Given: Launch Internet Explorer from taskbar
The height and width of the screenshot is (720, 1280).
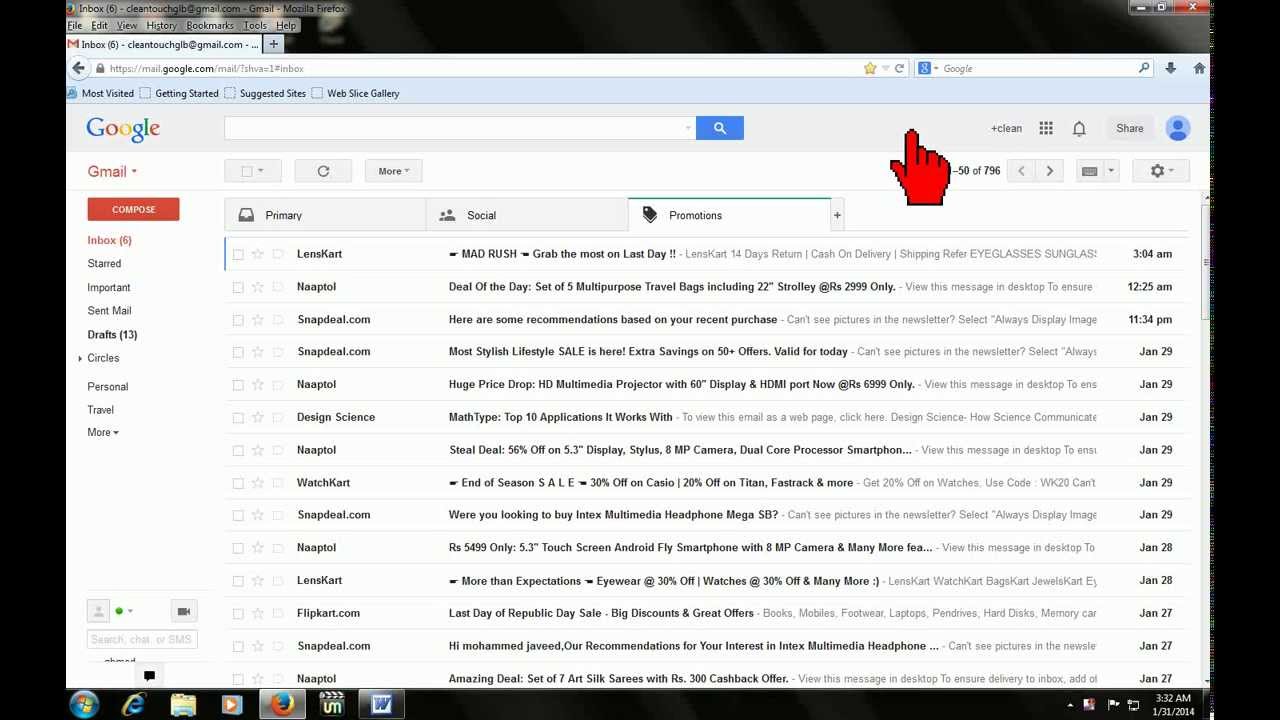Looking at the screenshot, I should [133, 704].
